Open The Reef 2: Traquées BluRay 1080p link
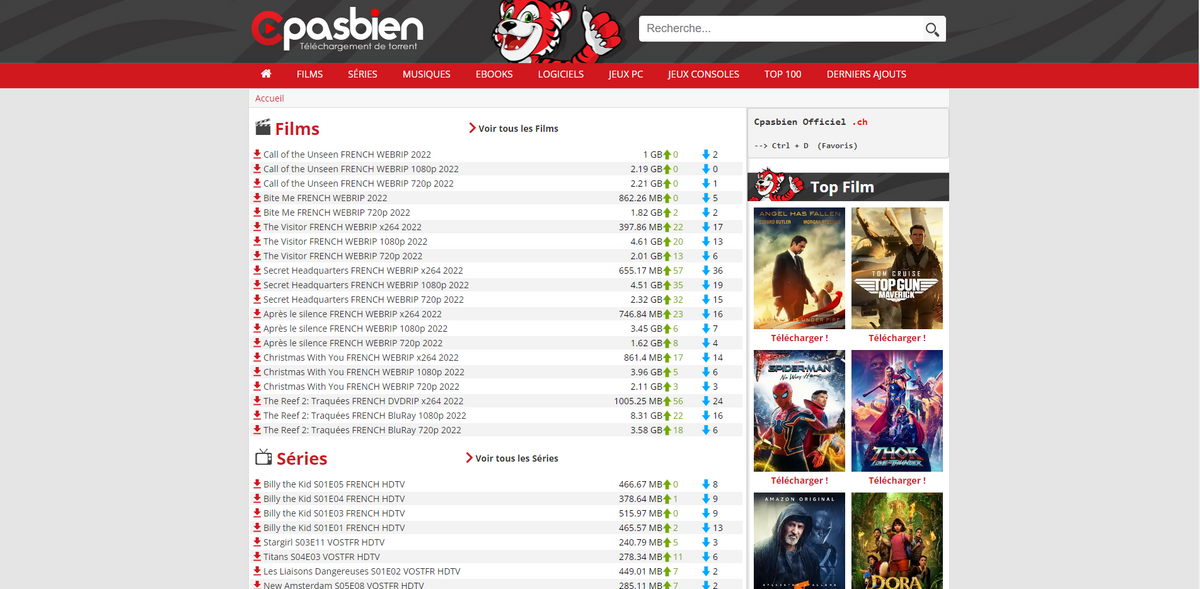Screen dimensions: 1200x589 tap(364, 416)
